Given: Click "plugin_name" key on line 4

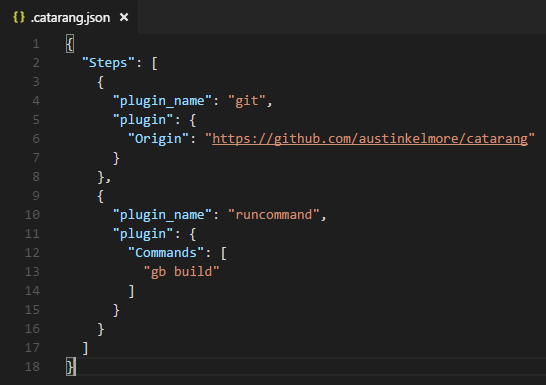Looking at the screenshot, I should point(162,101).
